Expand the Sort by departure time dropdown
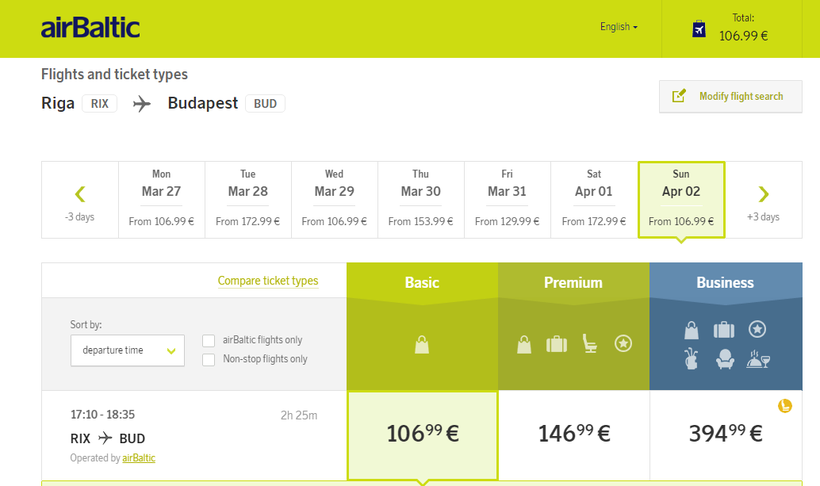The width and height of the screenshot is (820, 486). pyautogui.click(x=128, y=350)
